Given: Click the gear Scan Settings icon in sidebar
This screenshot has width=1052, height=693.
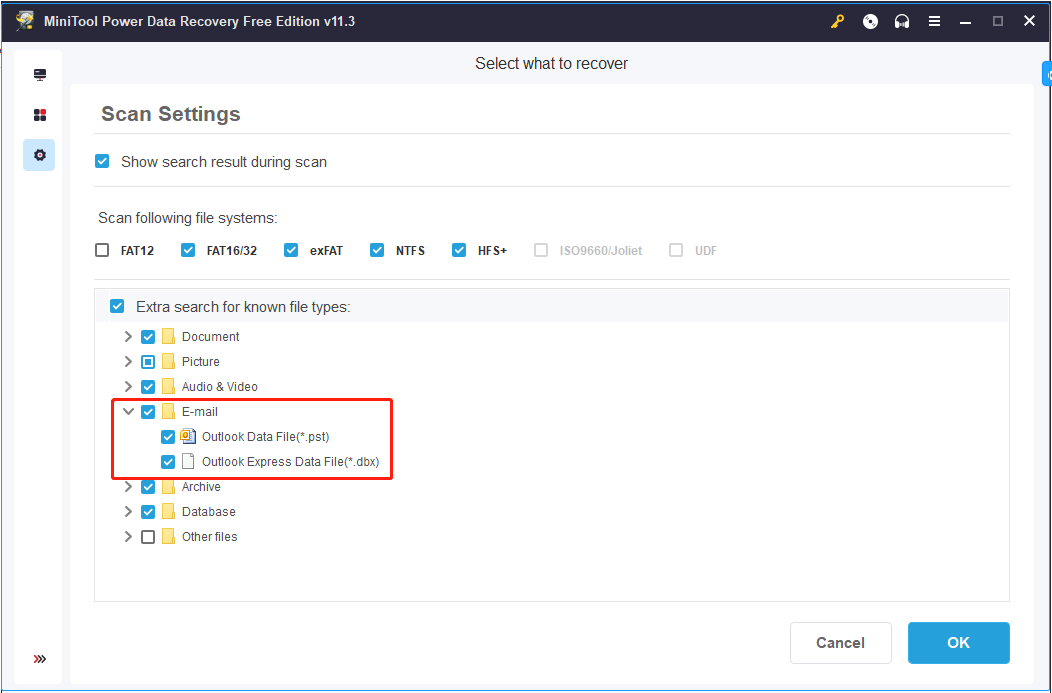Looking at the screenshot, I should click(40, 155).
